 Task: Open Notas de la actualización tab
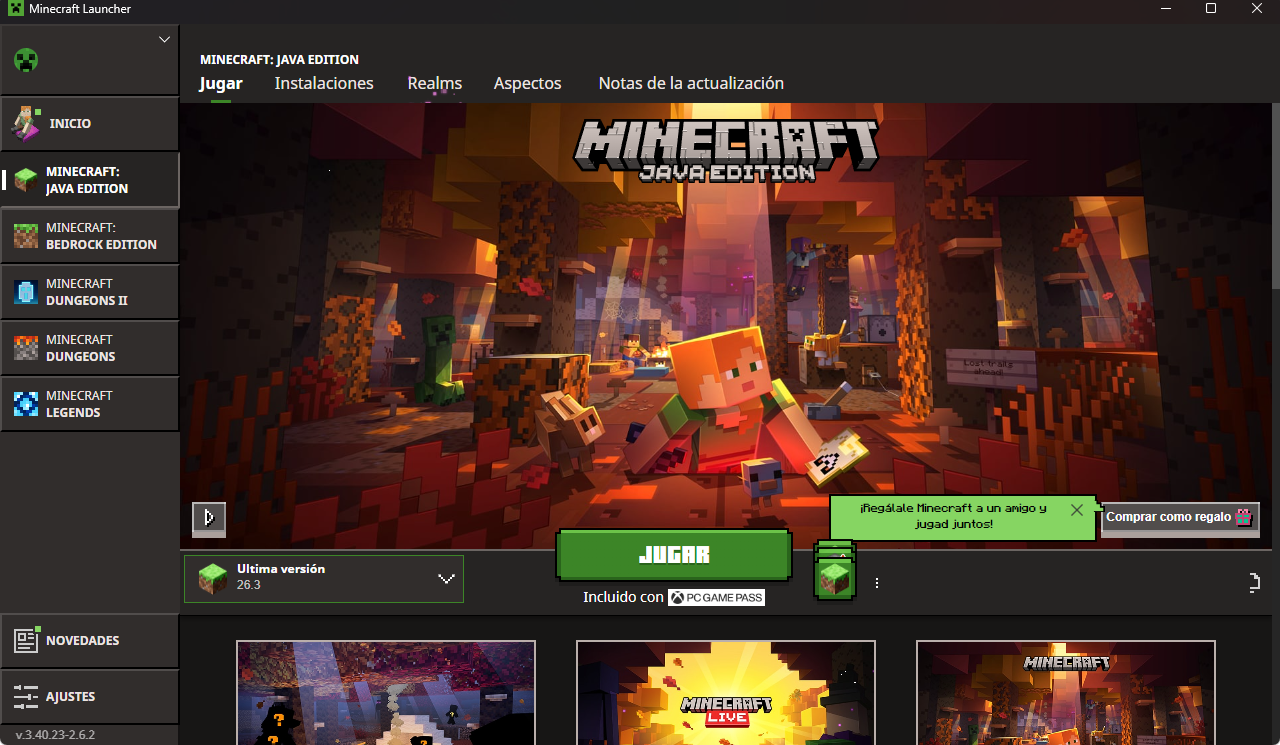point(691,83)
